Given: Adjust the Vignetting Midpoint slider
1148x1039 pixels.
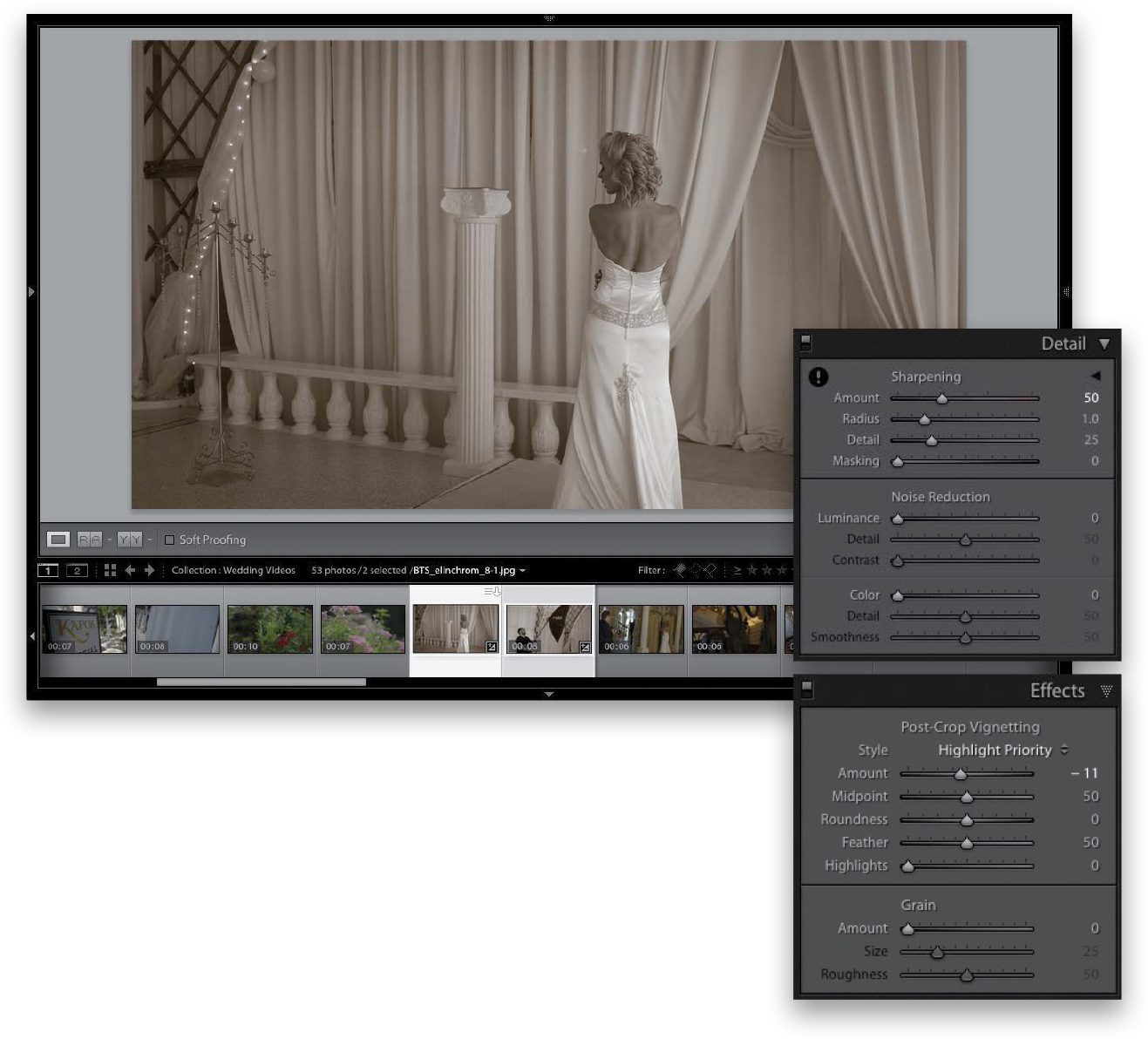Looking at the screenshot, I should click(967, 797).
